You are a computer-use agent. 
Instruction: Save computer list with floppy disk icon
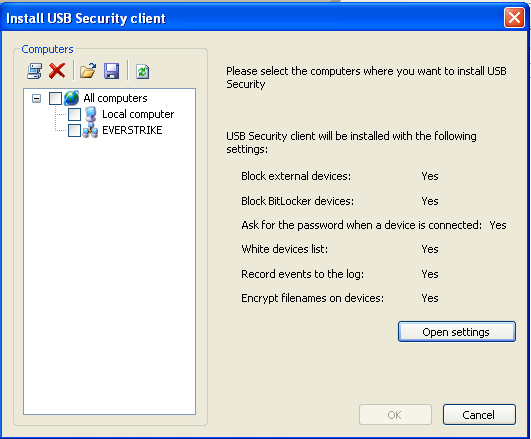click(x=111, y=71)
